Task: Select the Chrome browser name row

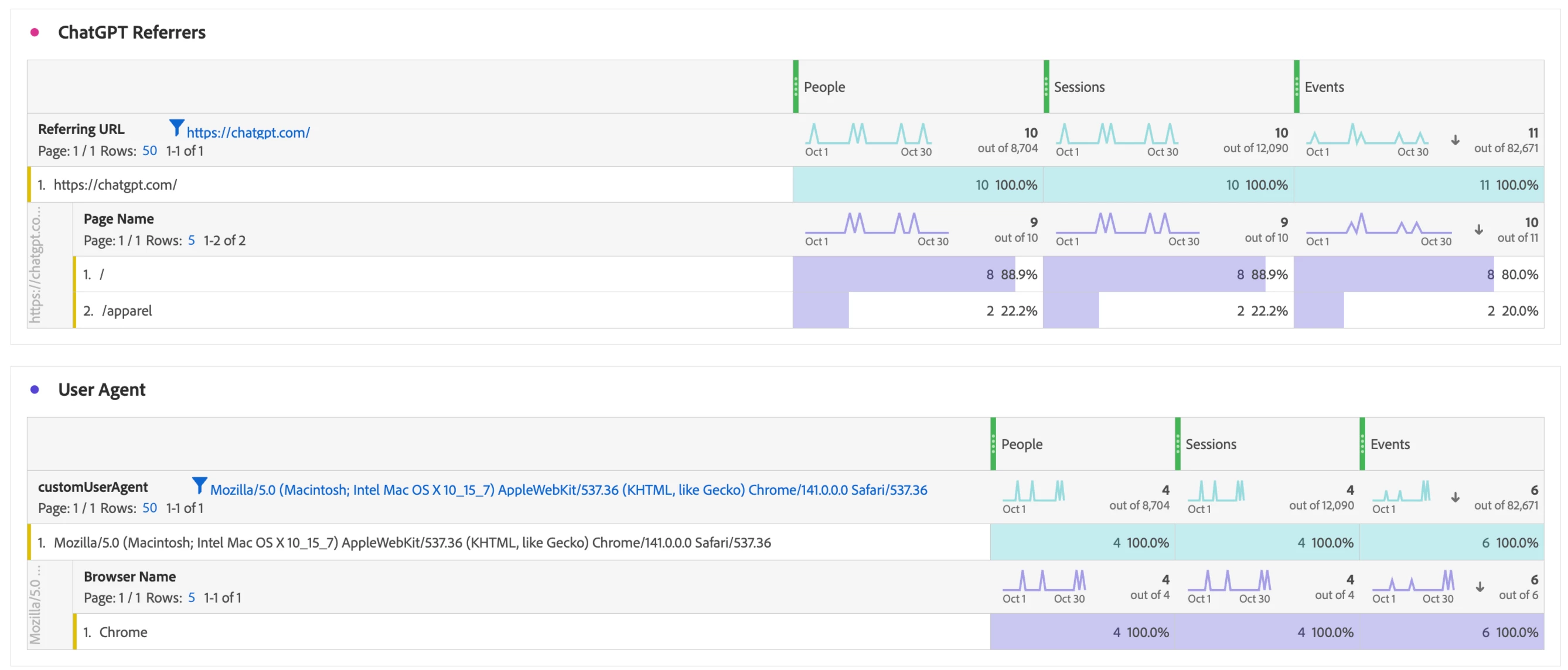Action: click(x=123, y=632)
